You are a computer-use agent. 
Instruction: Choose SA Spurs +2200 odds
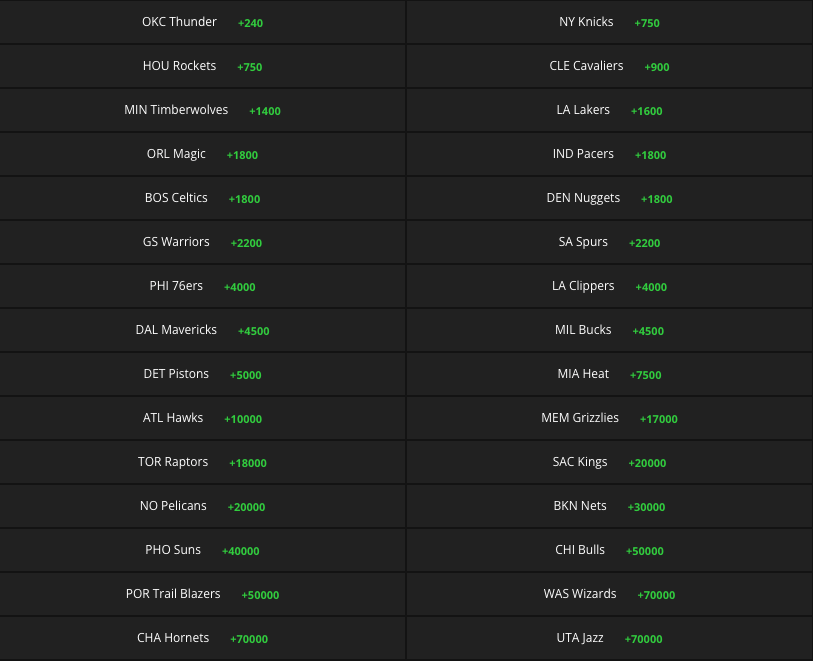coord(609,243)
